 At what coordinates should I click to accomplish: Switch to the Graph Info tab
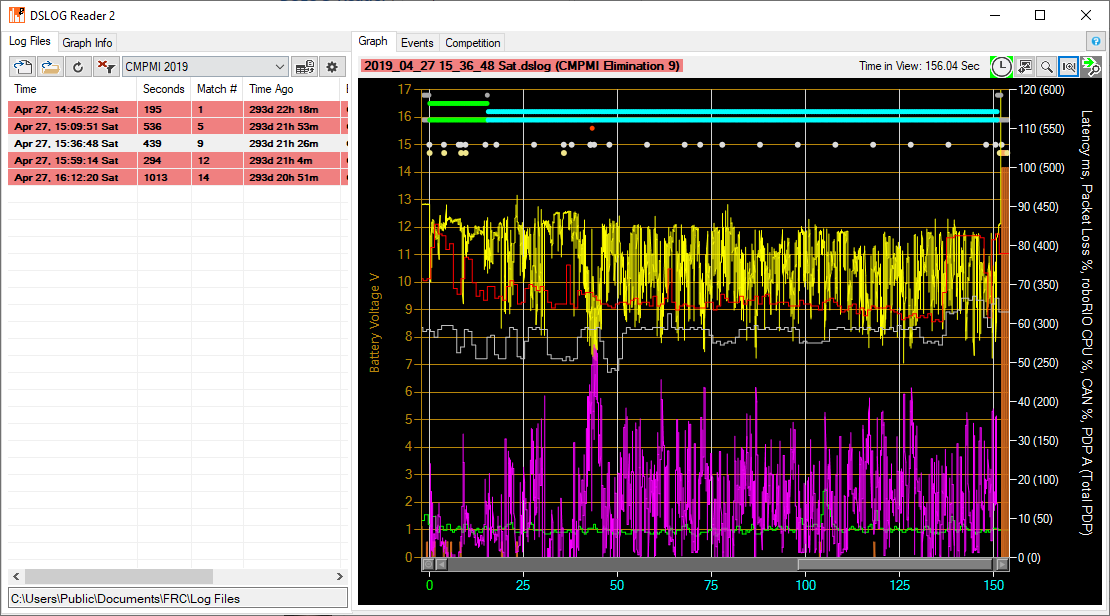coord(87,42)
